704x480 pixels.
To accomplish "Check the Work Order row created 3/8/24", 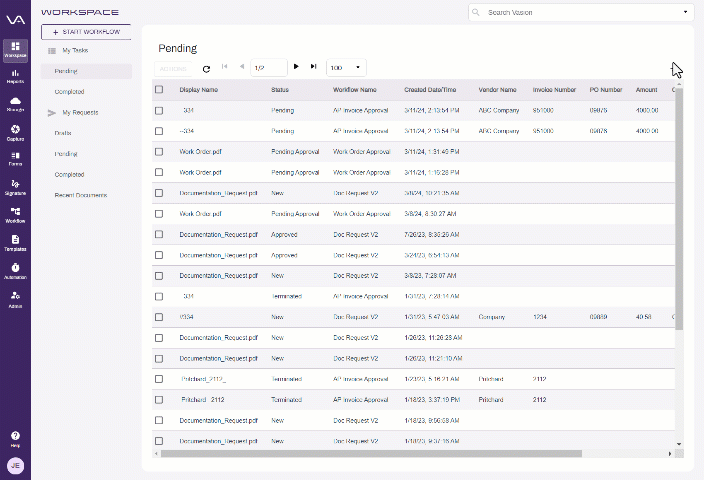I will (x=159, y=214).
